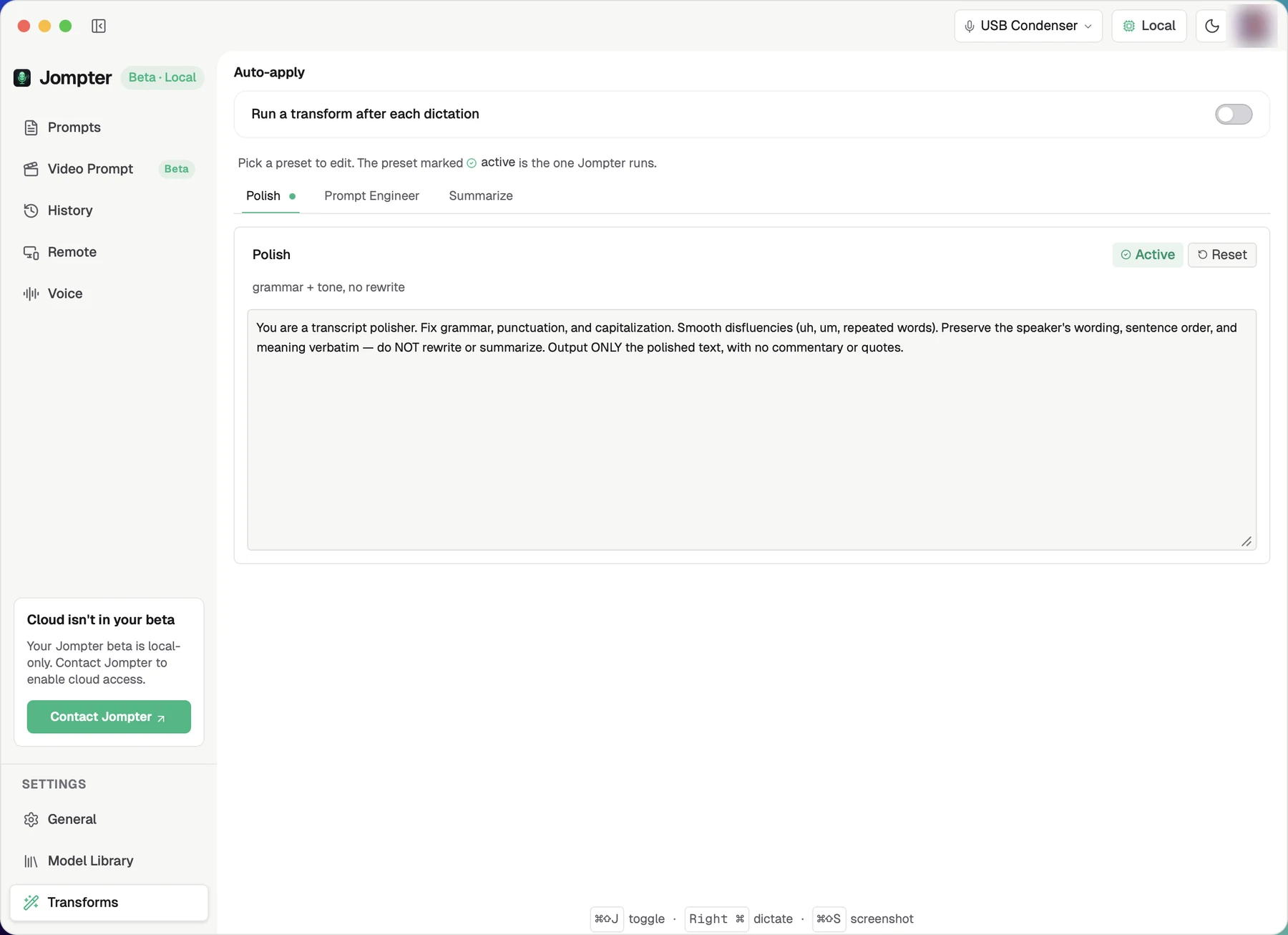Click the microphone icon in the device selector
This screenshot has height=935, width=1288.
pyautogui.click(x=970, y=26)
